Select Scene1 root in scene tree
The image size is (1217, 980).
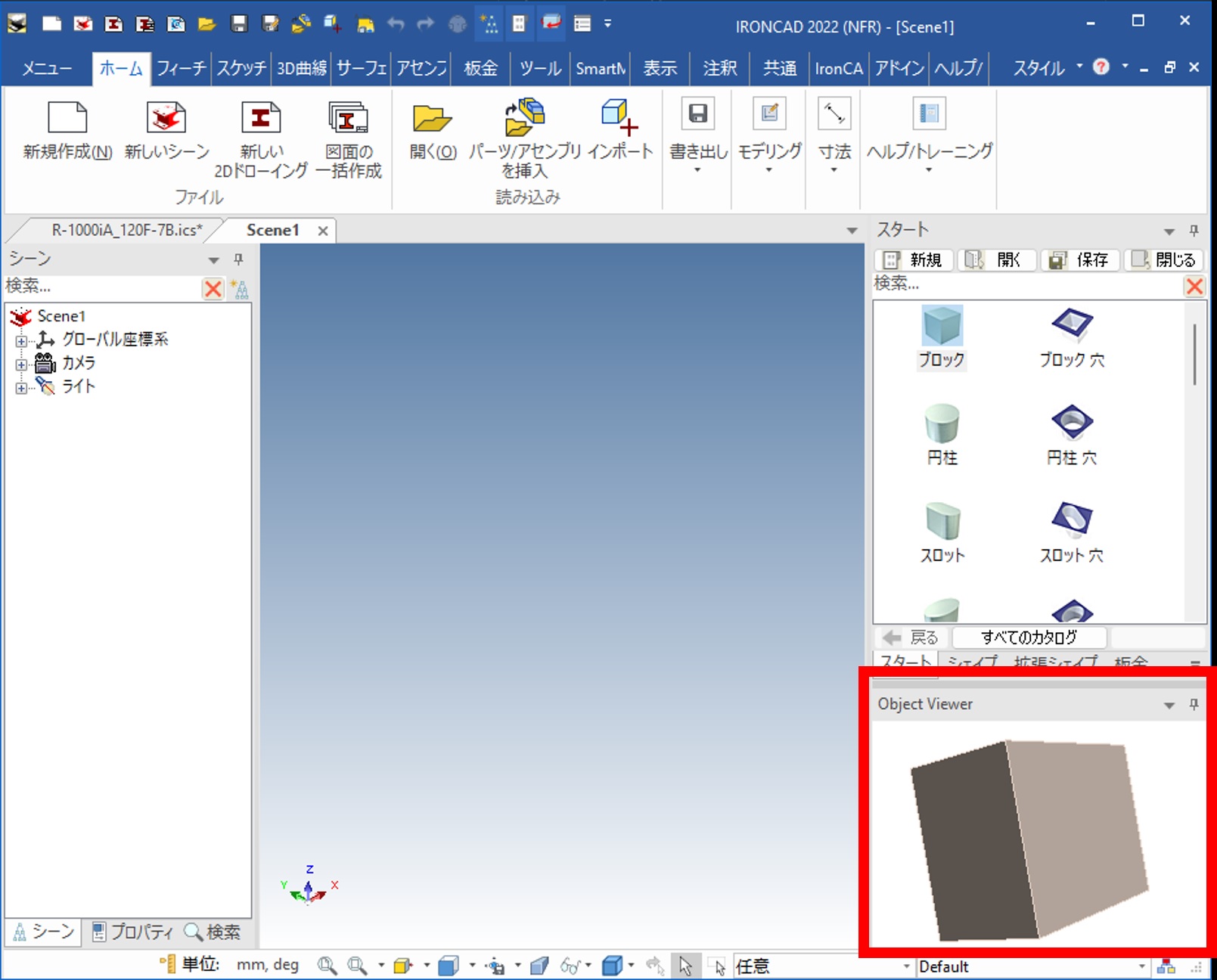61,316
